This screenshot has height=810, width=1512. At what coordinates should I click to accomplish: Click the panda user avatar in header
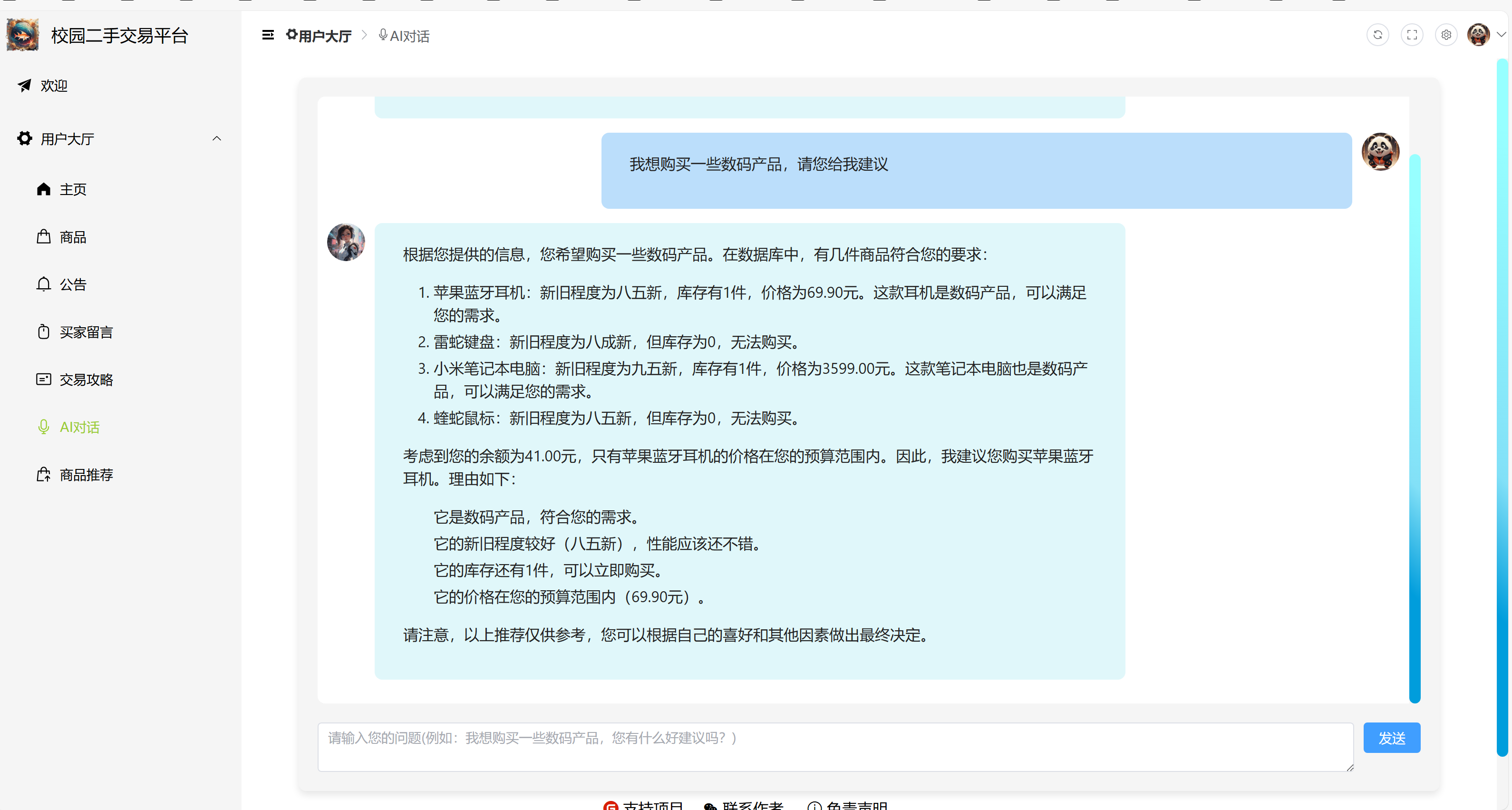(1478, 35)
